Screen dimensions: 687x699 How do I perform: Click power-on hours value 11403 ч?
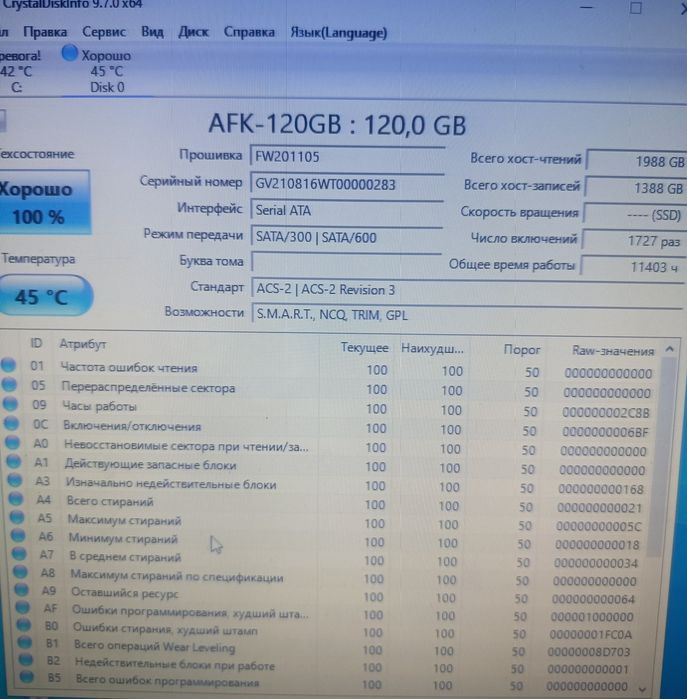(x=633, y=267)
